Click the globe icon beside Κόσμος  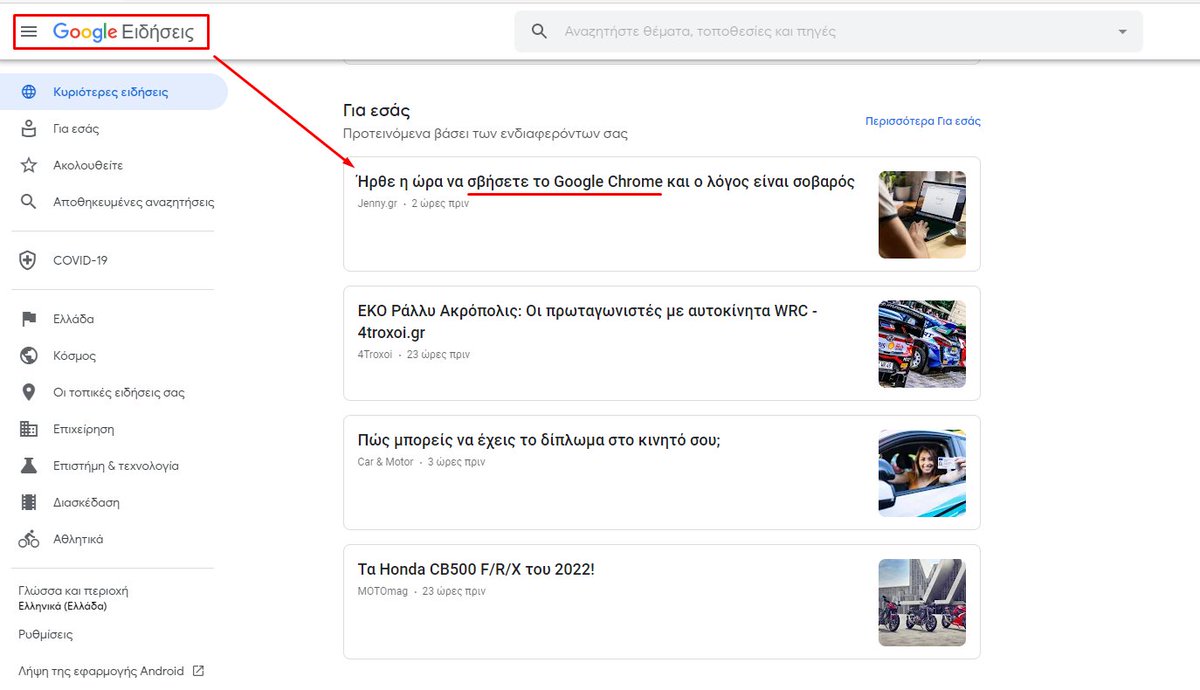point(29,356)
